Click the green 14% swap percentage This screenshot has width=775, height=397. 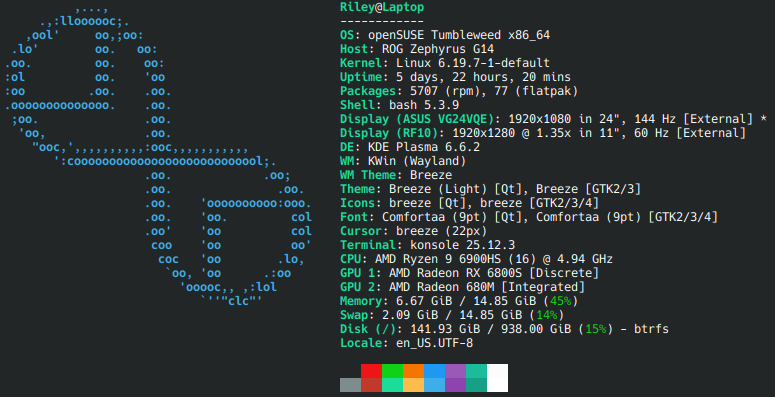point(547,314)
